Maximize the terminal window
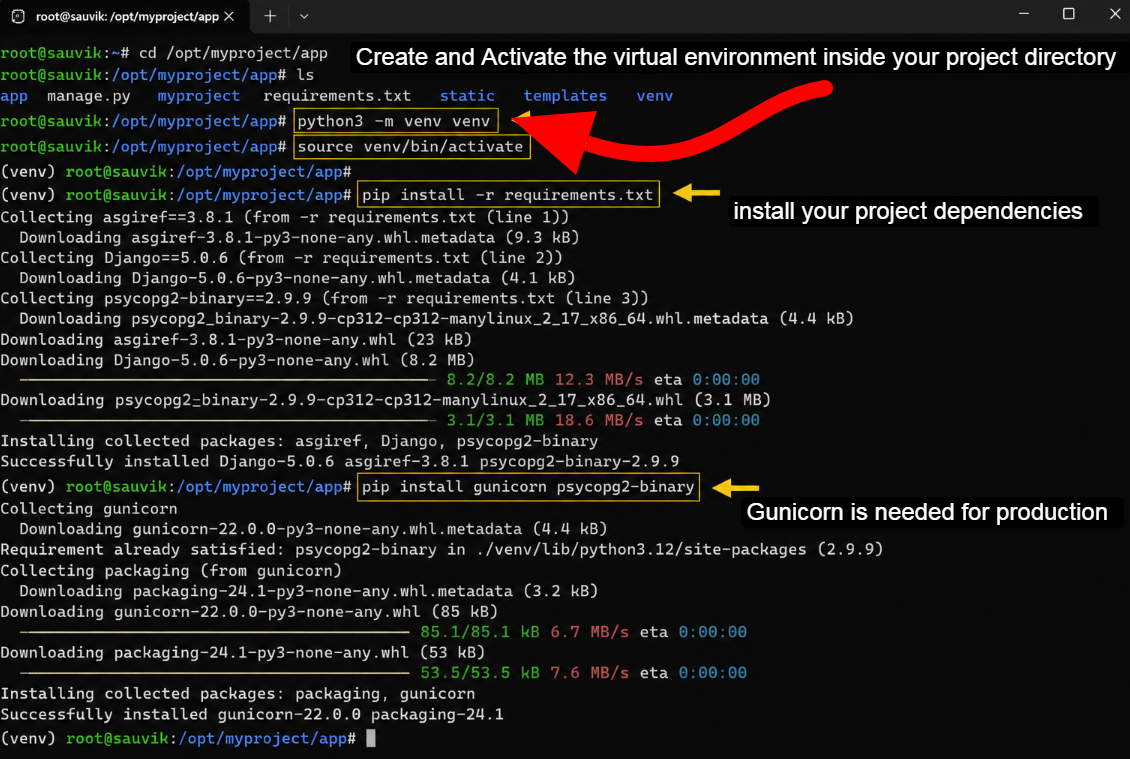Screen dimensions: 1130x759 tap(1069, 14)
